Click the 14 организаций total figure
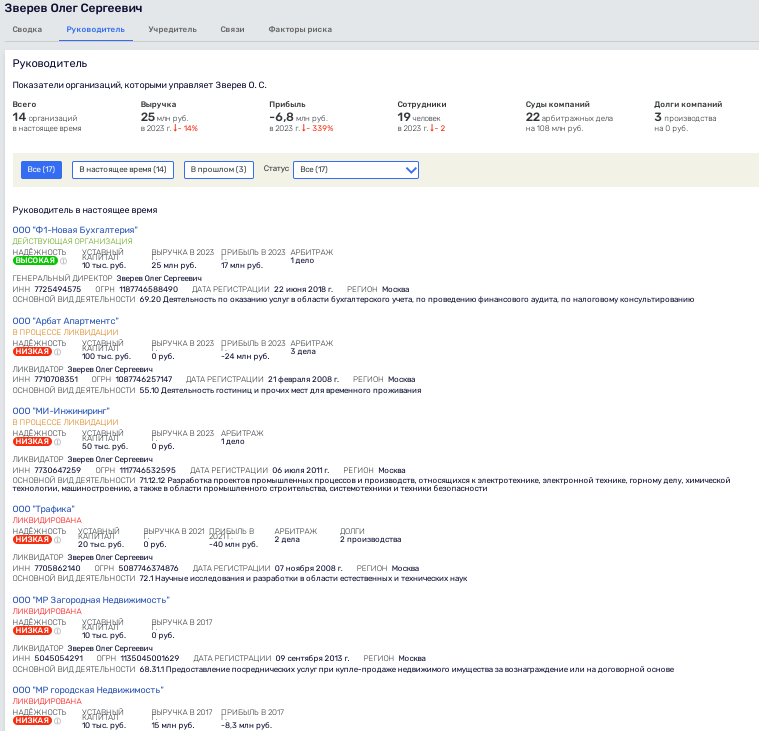Image resolution: width=759 pixels, height=731 pixels. (45, 118)
